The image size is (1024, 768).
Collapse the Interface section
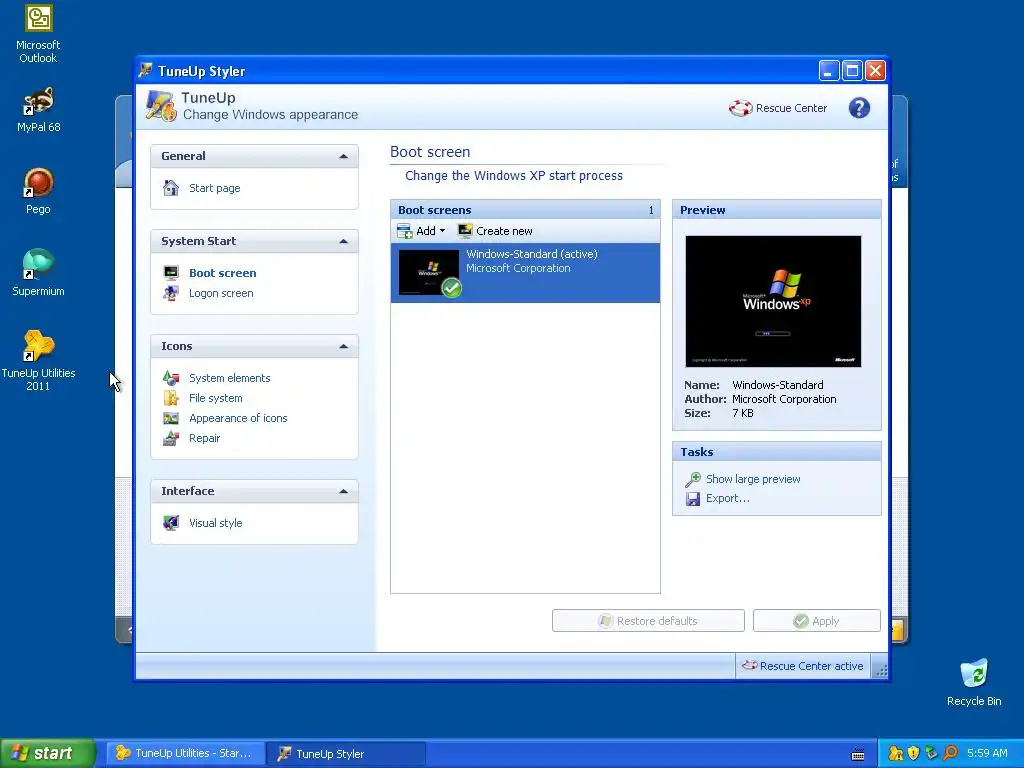(344, 491)
